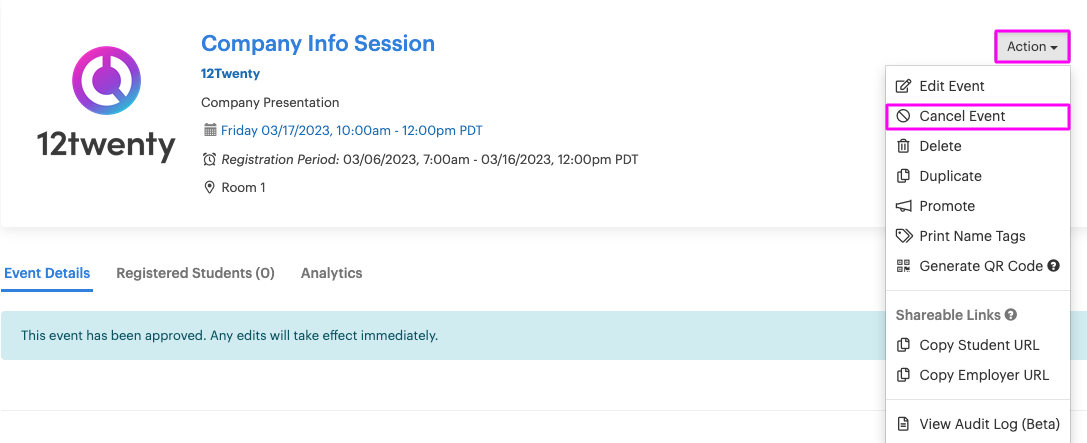Click the View Audit Log document icon
The width and height of the screenshot is (1087, 443).
click(x=903, y=424)
